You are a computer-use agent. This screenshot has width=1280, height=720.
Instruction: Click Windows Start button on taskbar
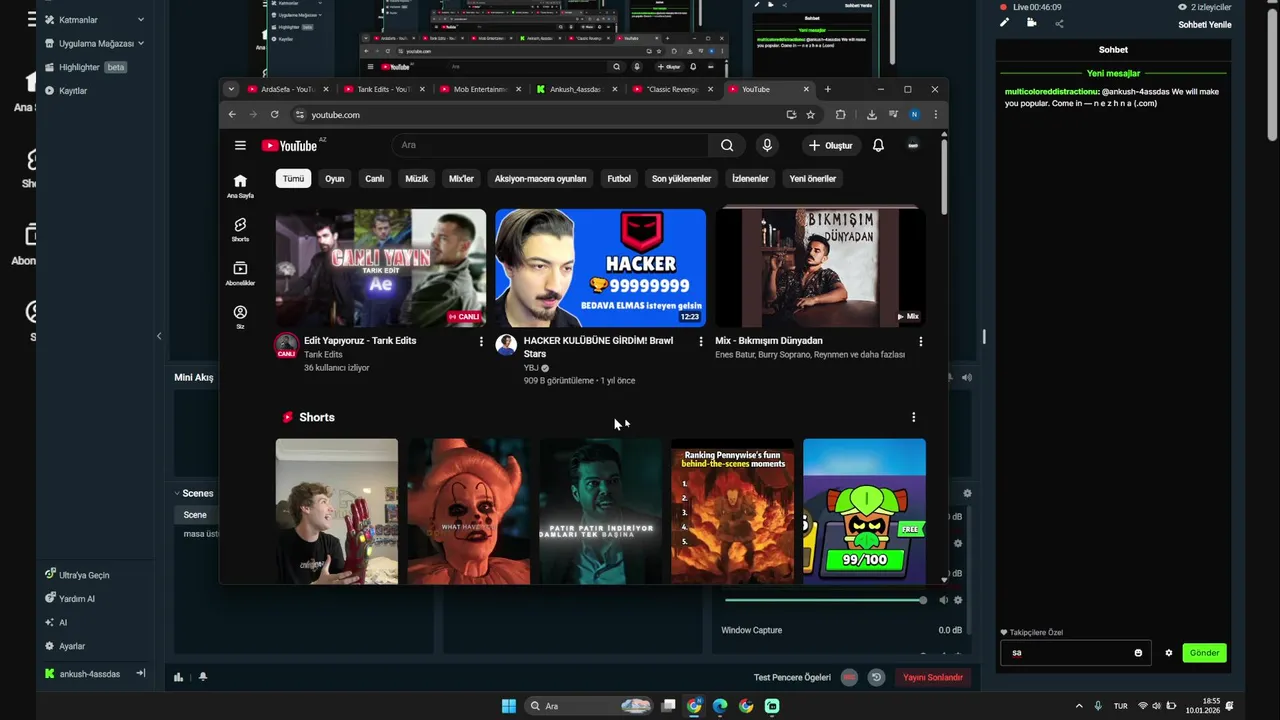tap(508, 706)
